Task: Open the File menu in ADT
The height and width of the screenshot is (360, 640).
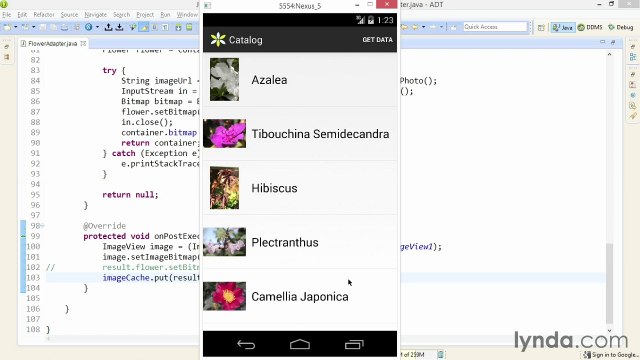Action: click(7, 15)
